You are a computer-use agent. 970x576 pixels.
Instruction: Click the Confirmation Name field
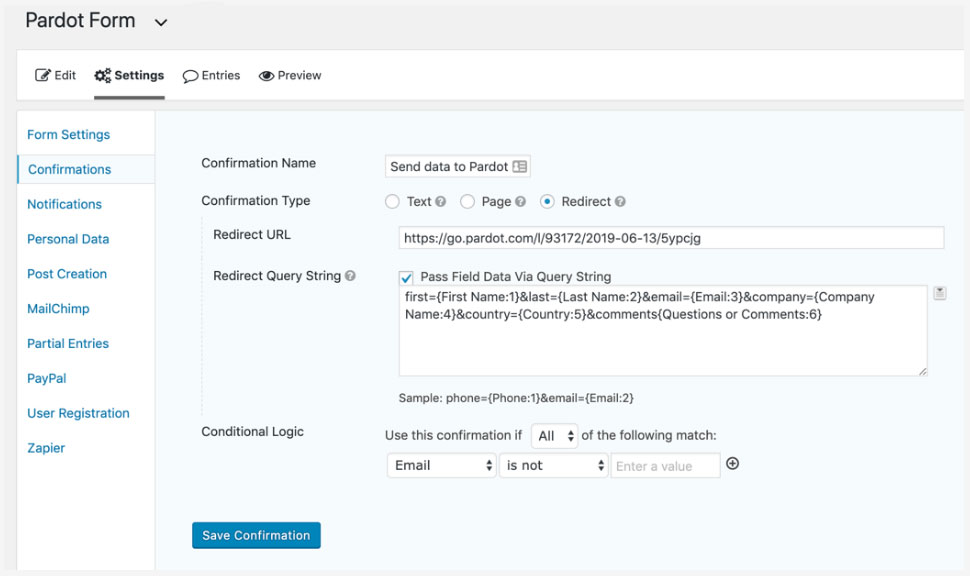coord(457,166)
